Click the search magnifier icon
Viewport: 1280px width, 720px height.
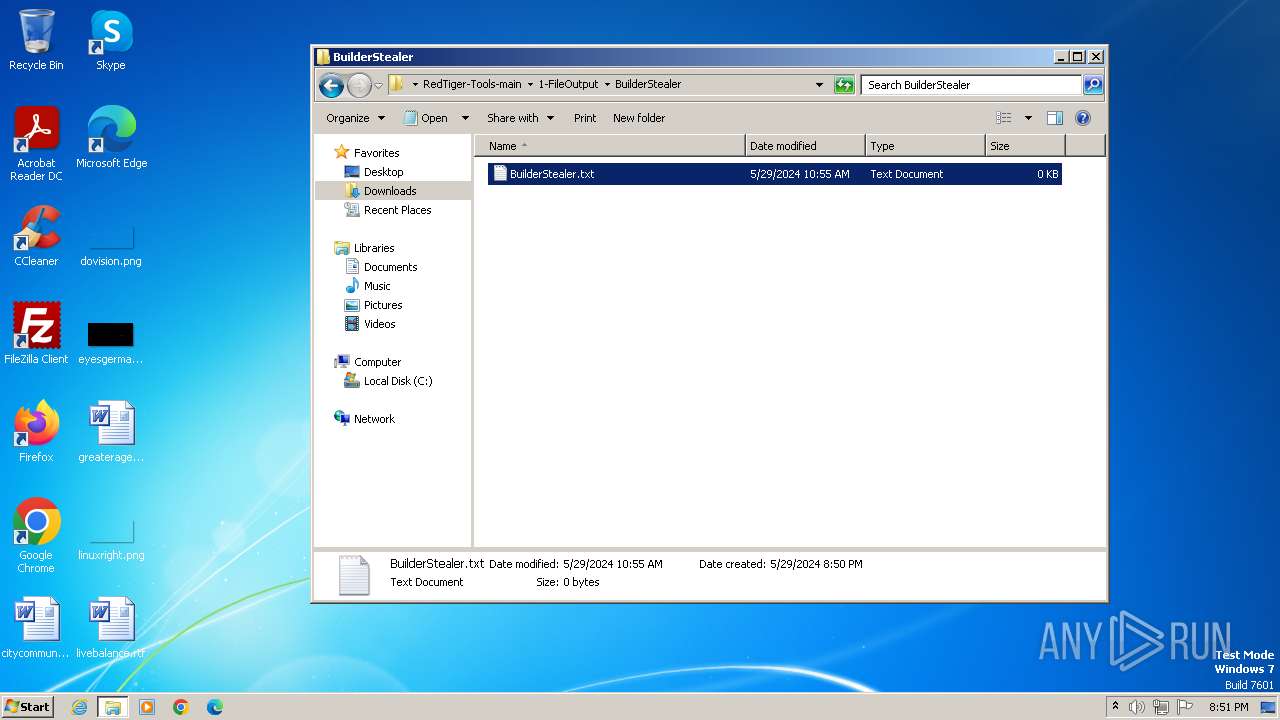1093,85
